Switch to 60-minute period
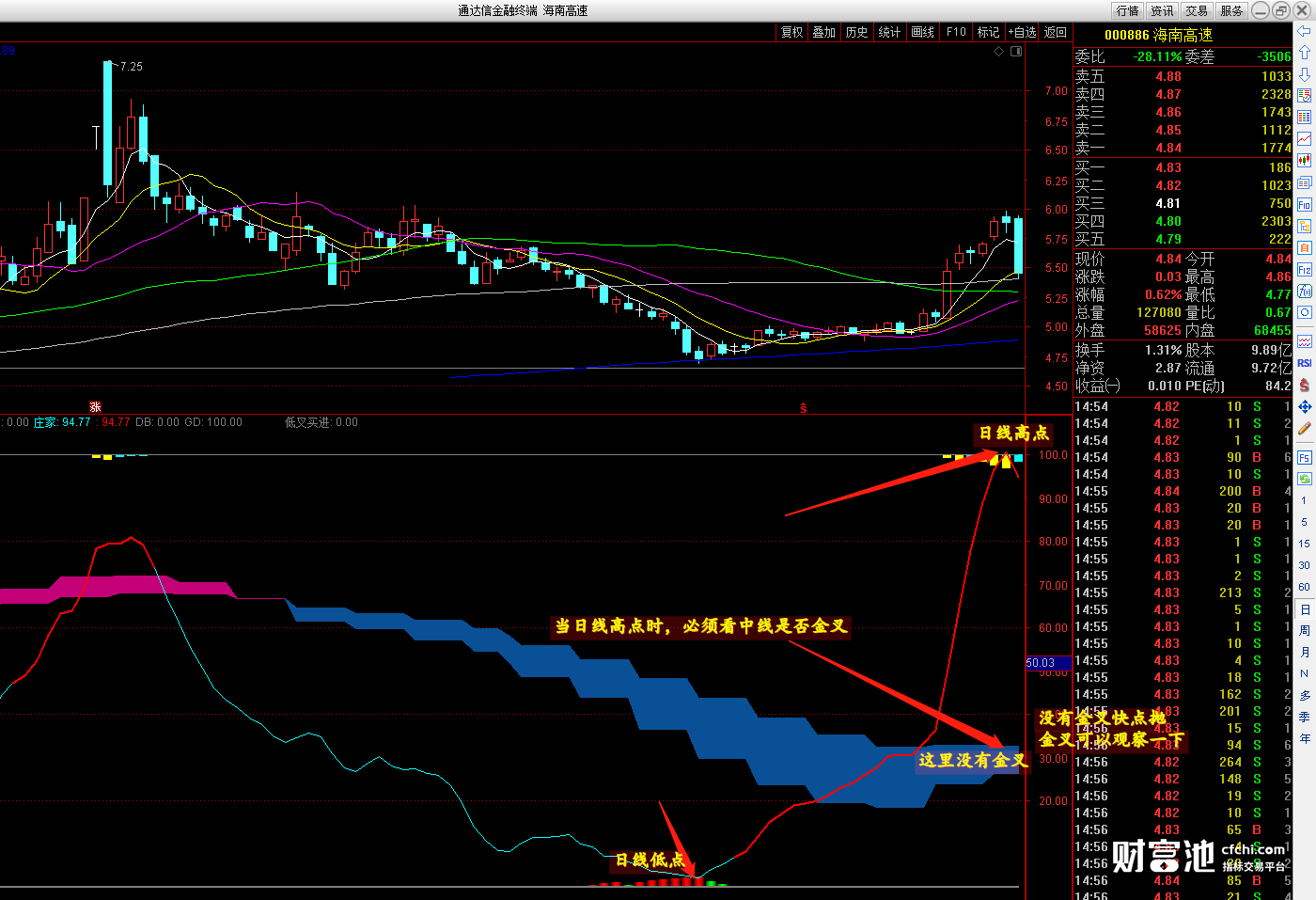 pyautogui.click(x=1304, y=587)
